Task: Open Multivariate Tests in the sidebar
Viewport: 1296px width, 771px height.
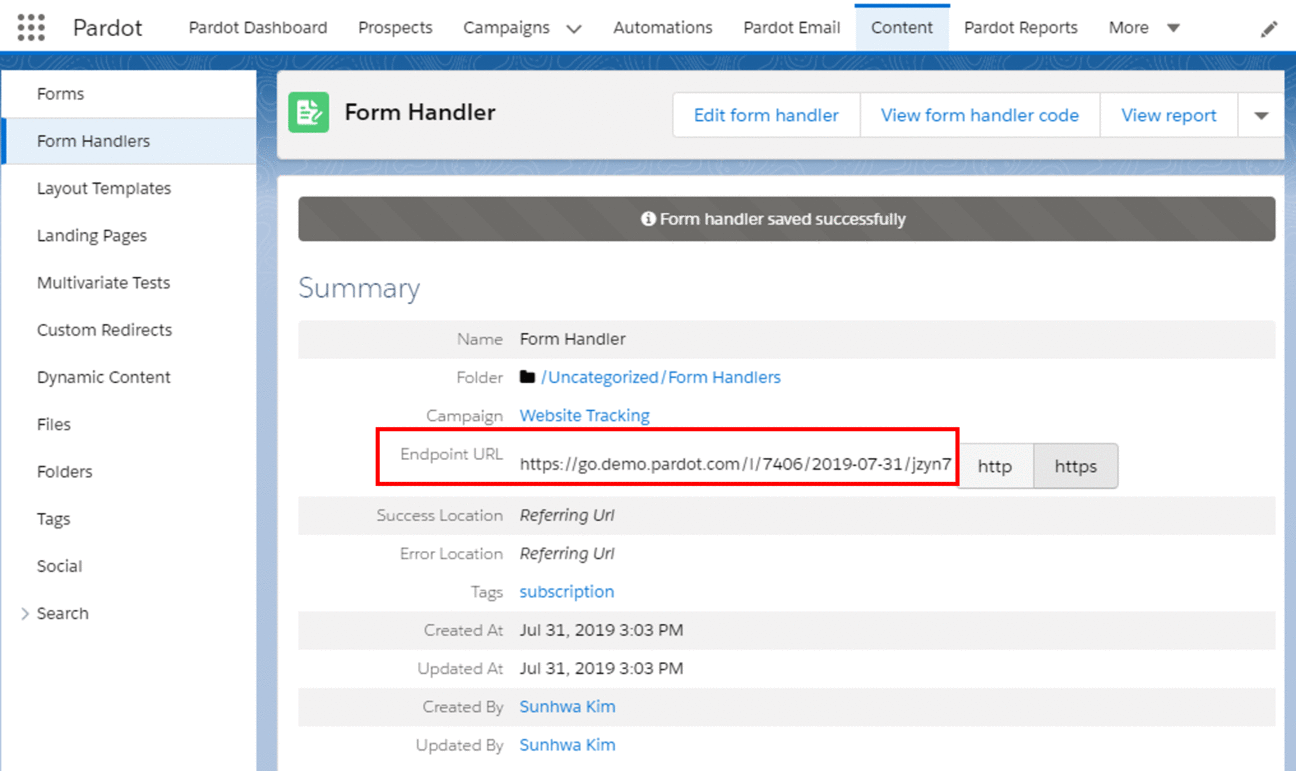Action: pyautogui.click(x=128, y=282)
